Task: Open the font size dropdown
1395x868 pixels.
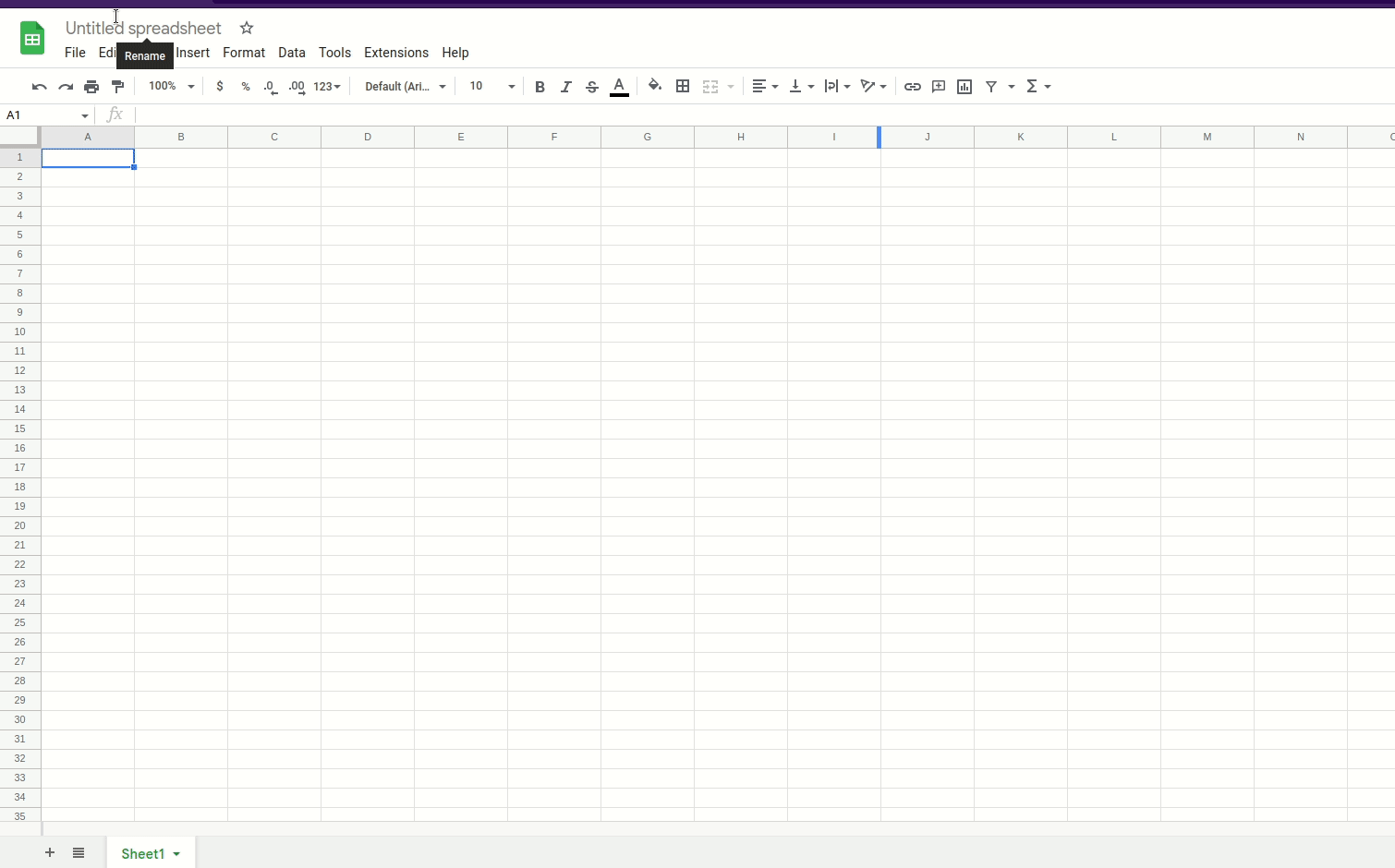Action: pos(510,86)
